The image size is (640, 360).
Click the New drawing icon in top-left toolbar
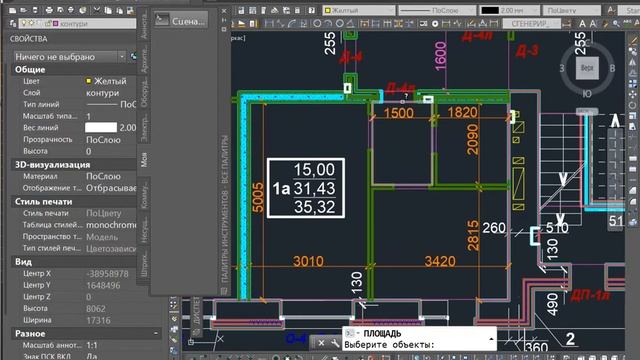(13, 10)
